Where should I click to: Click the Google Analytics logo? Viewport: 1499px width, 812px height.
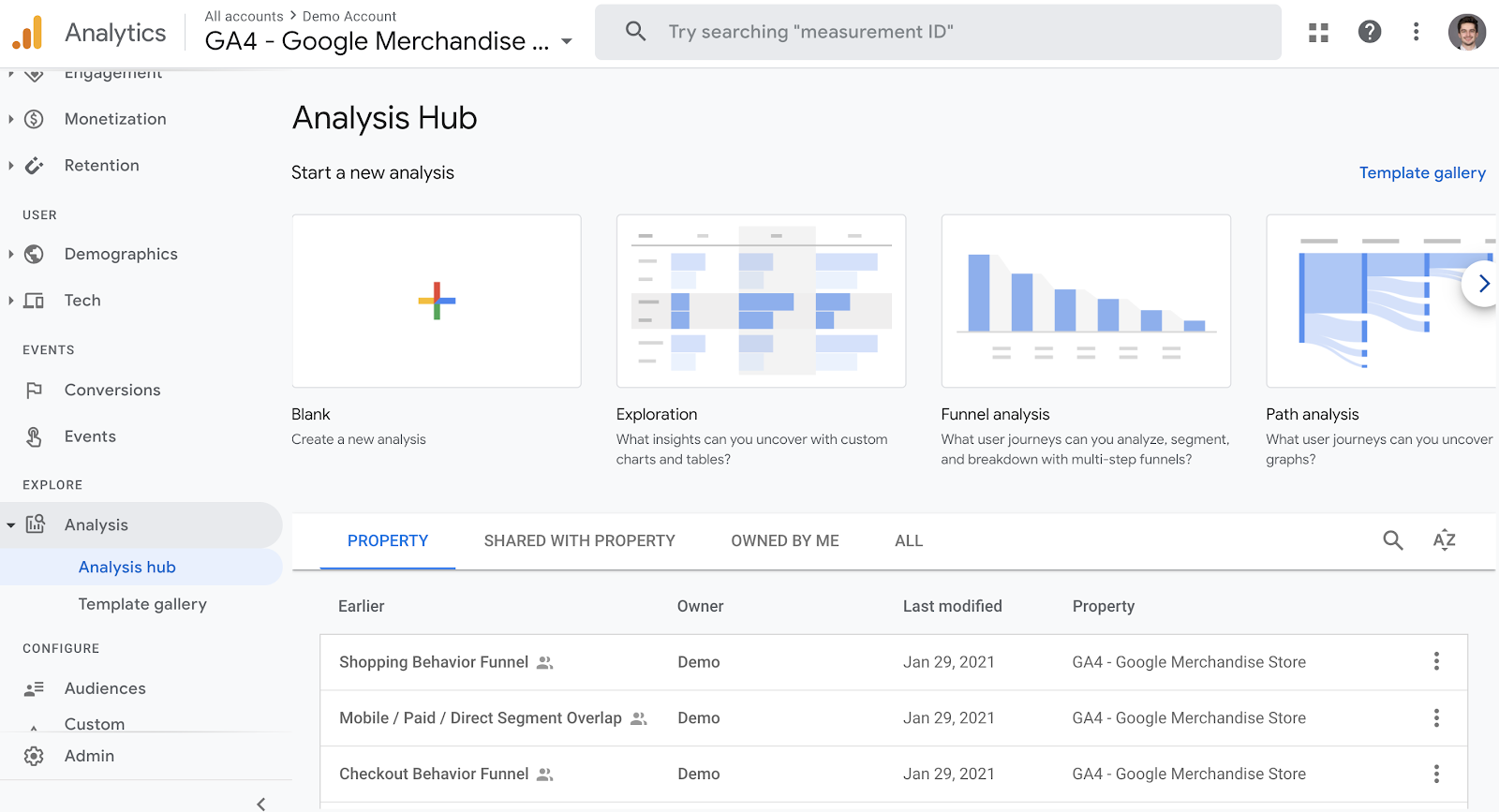(x=28, y=33)
